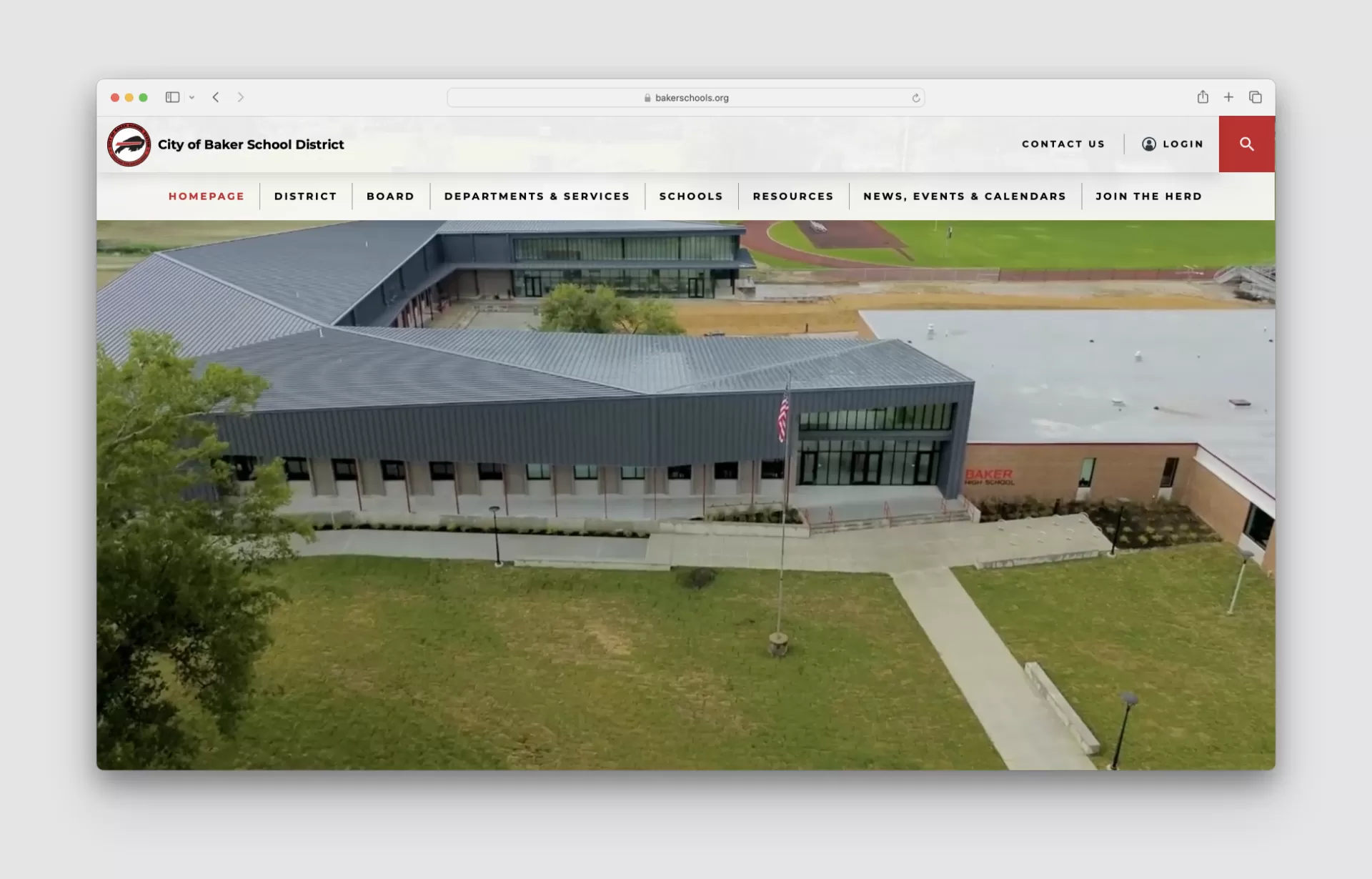This screenshot has height=879, width=1372.
Task: Open the Schools dropdown menu
Action: pyautogui.click(x=690, y=196)
